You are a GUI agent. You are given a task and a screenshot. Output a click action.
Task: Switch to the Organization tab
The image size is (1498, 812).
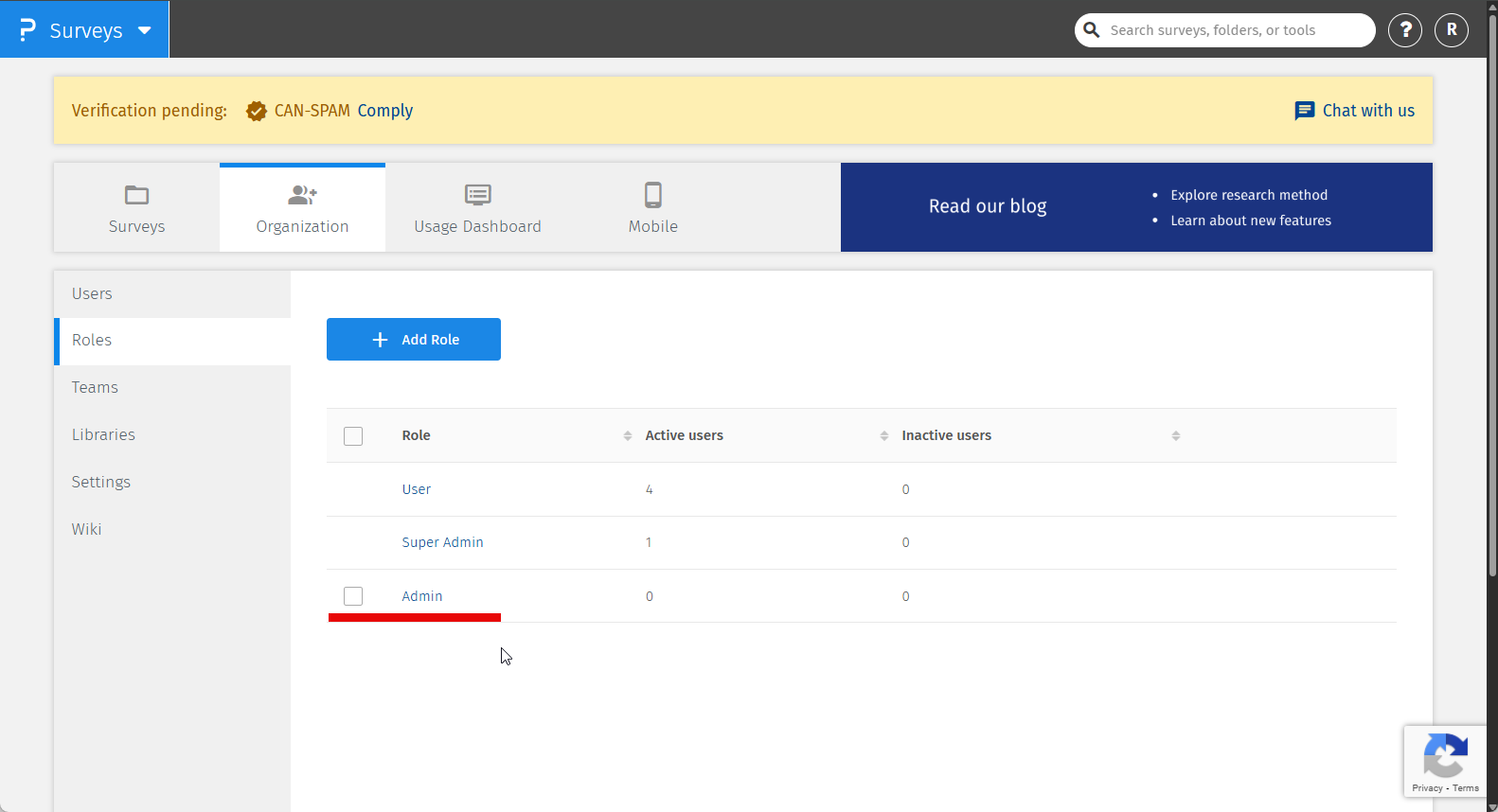tap(302, 208)
